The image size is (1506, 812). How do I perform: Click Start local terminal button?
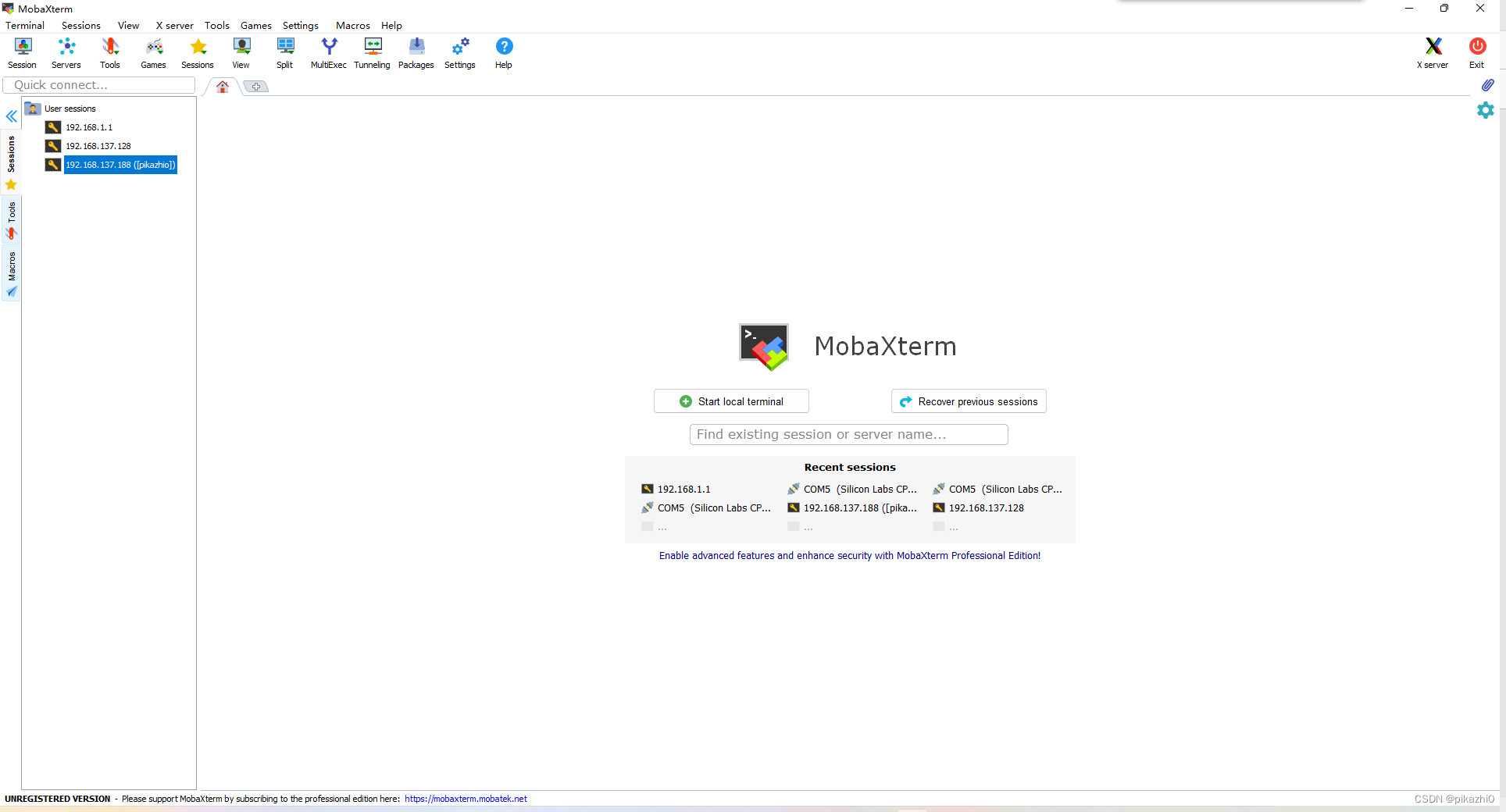[731, 401]
